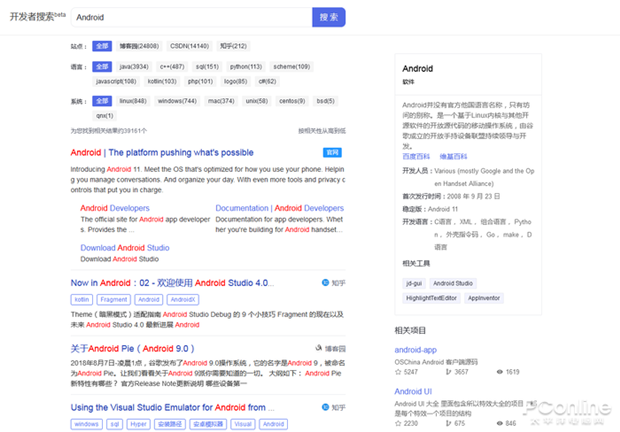Click the 官网 badge on first result
This screenshot has height=432, width=620.
(x=332, y=153)
